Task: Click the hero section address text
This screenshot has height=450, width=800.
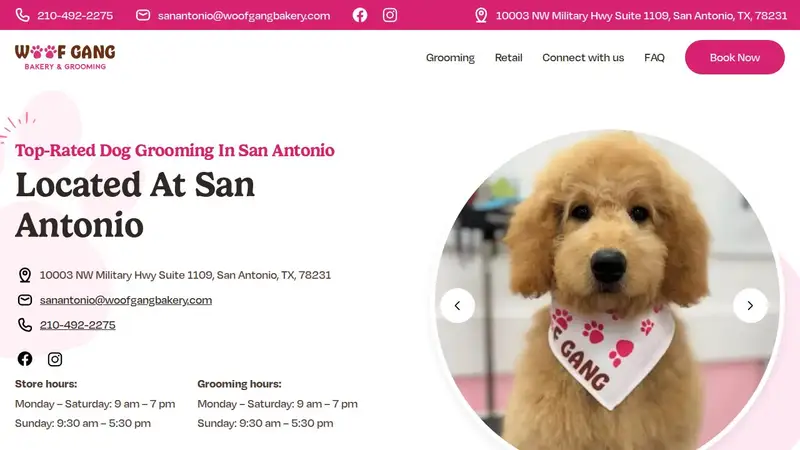Action: [185, 275]
